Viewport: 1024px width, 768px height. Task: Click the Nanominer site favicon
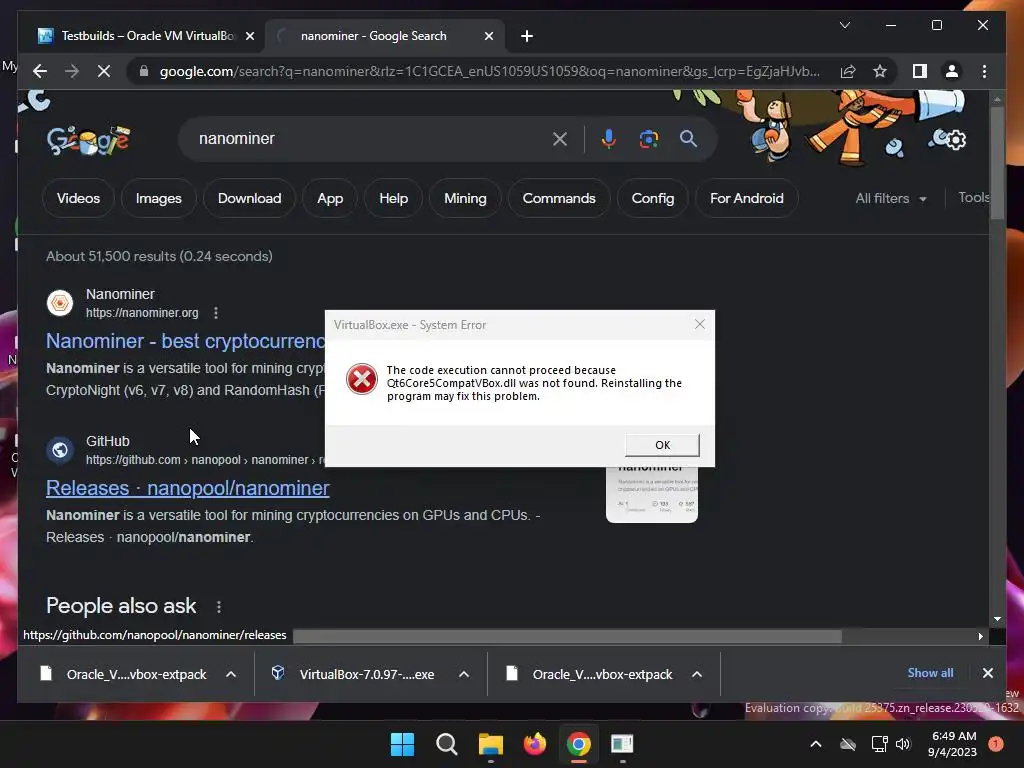pos(60,303)
